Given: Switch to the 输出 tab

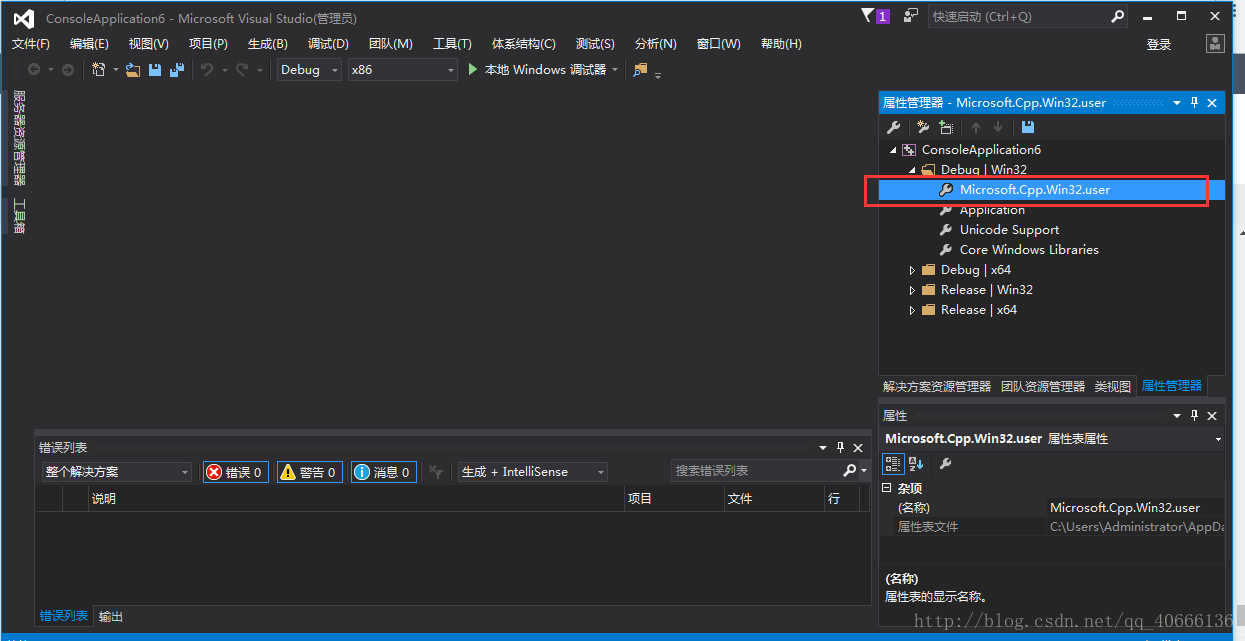Looking at the screenshot, I should tap(111, 617).
